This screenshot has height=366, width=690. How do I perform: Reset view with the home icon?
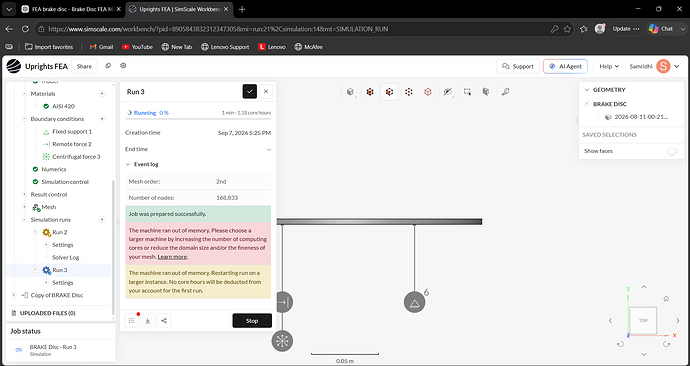pyautogui.click(x=666, y=299)
